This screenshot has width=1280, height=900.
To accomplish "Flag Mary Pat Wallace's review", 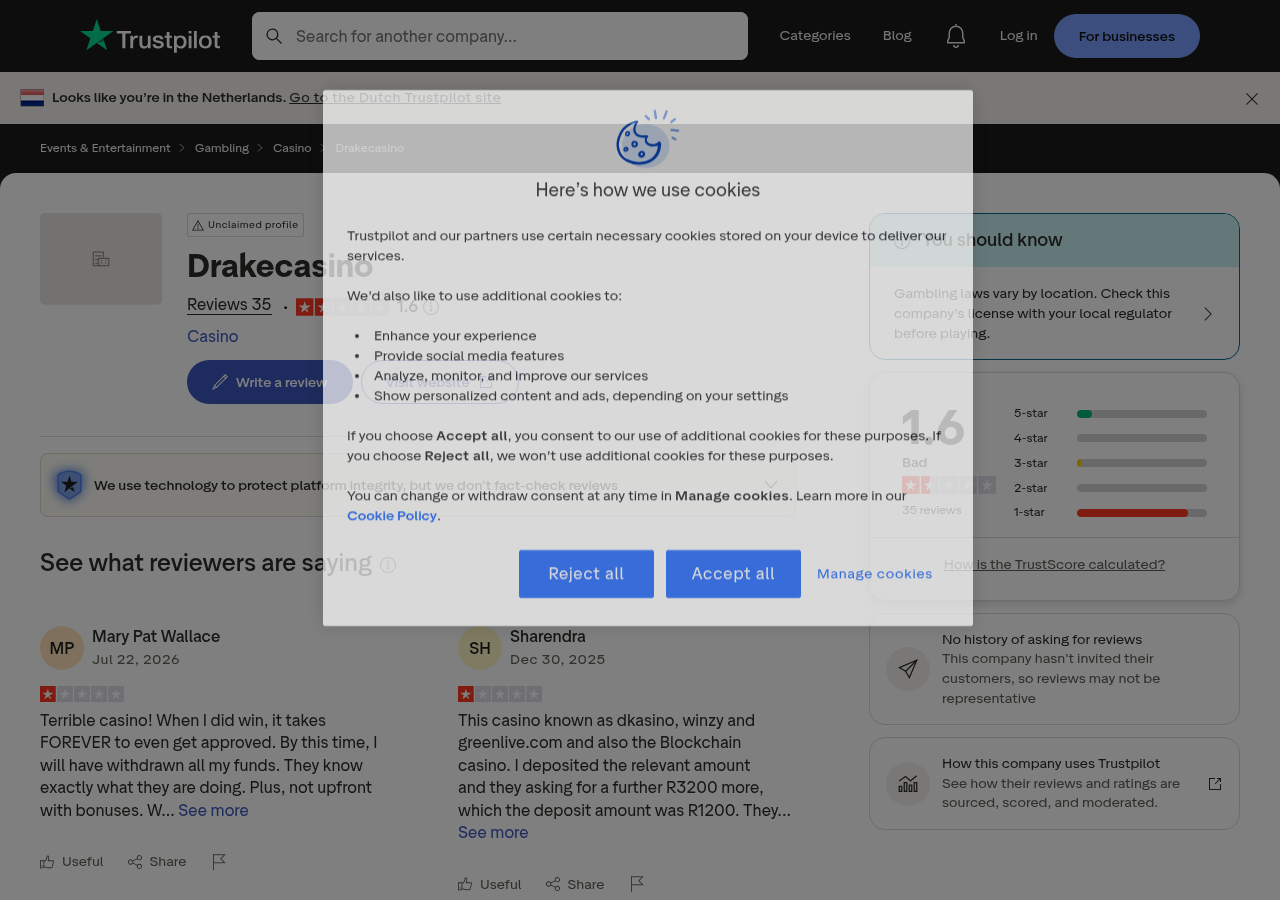I will tap(219, 862).
